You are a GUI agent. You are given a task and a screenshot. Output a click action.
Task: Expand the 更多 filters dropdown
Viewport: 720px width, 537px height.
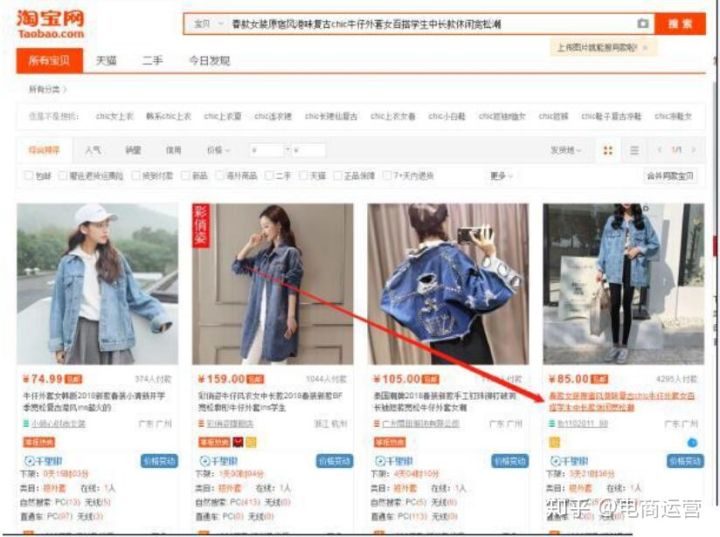[501, 175]
